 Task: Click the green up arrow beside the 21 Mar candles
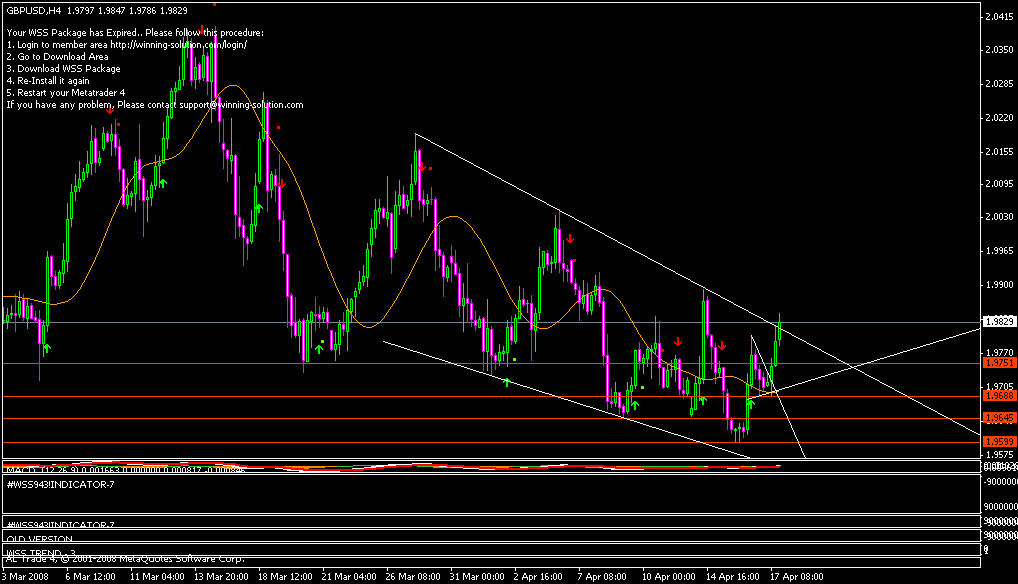(320, 348)
